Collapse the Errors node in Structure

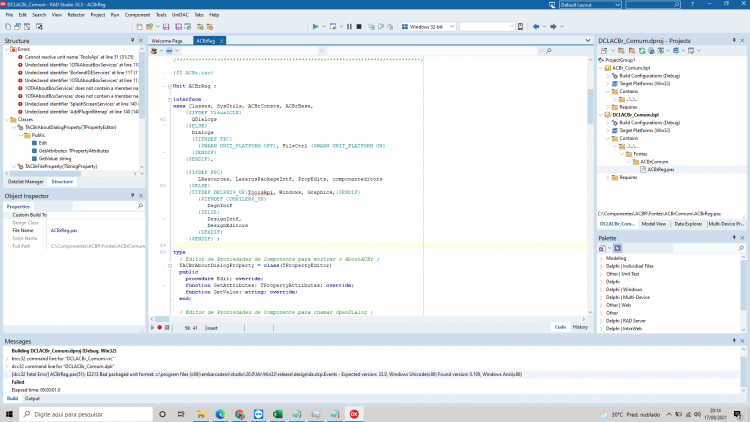7,49
